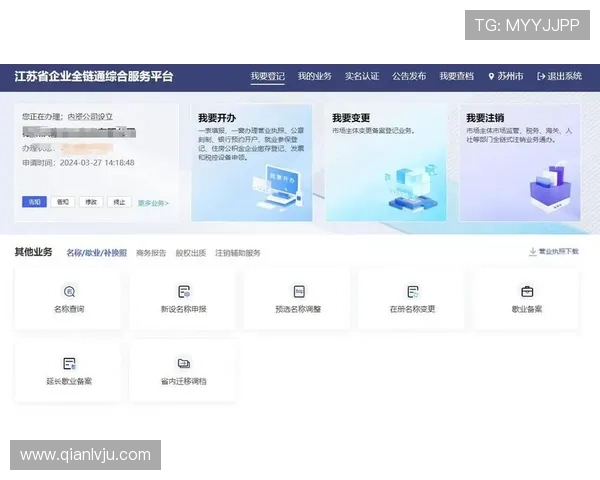Switch to the 股权出质 tab
Screen dimensions: 600x480
[191, 253]
